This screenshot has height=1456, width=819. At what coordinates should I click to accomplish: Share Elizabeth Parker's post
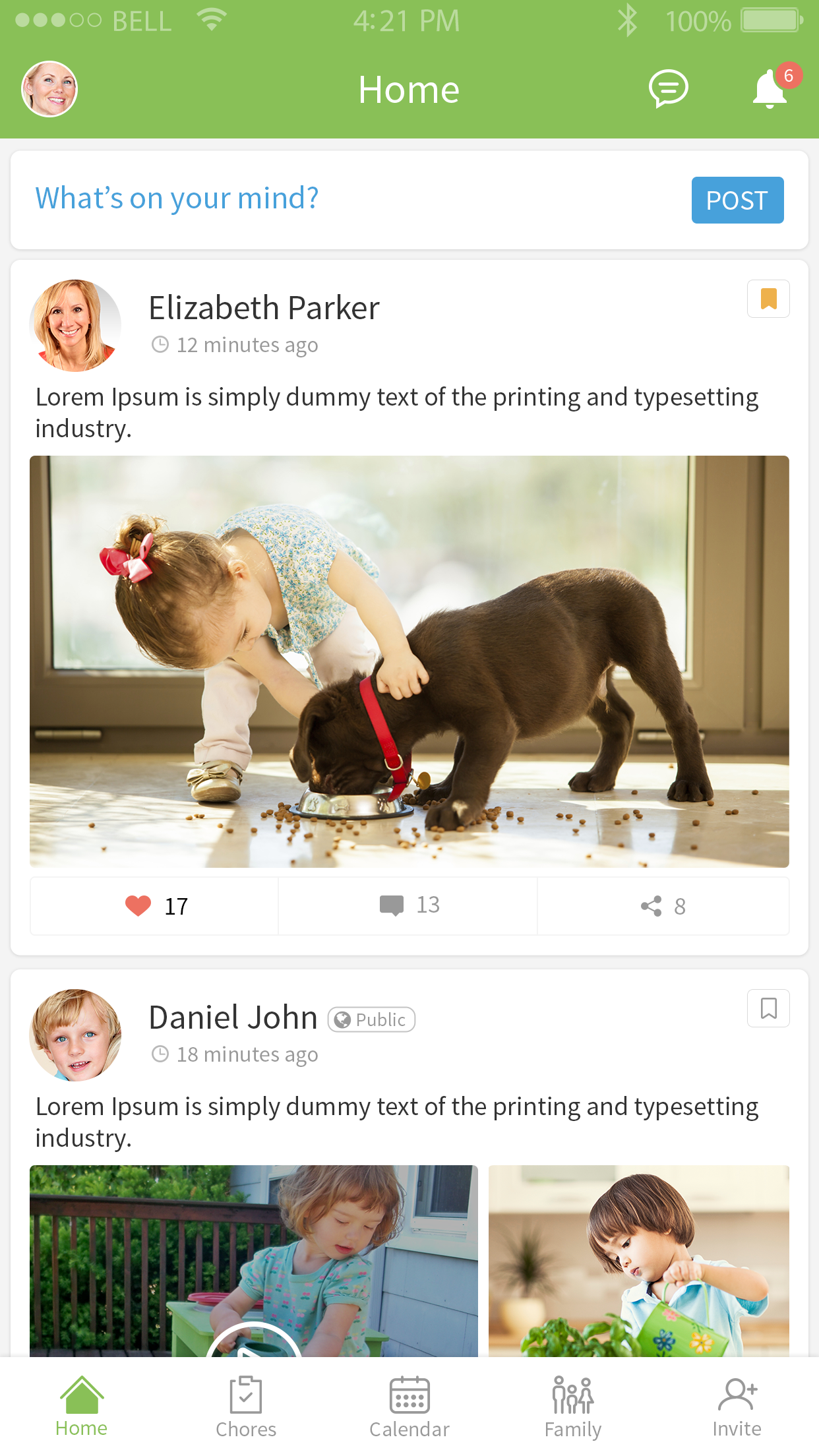(663, 906)
